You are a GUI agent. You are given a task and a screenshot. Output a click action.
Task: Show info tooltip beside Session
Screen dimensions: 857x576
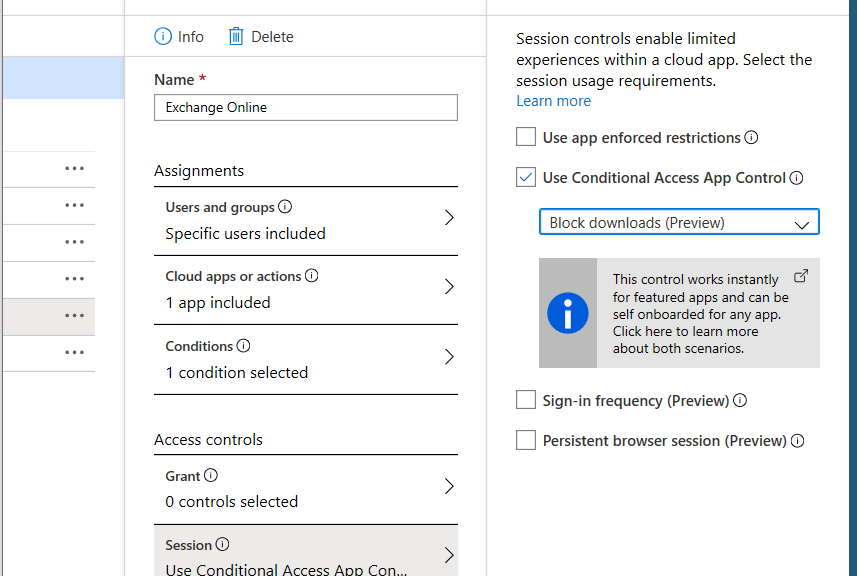(222, 544)
